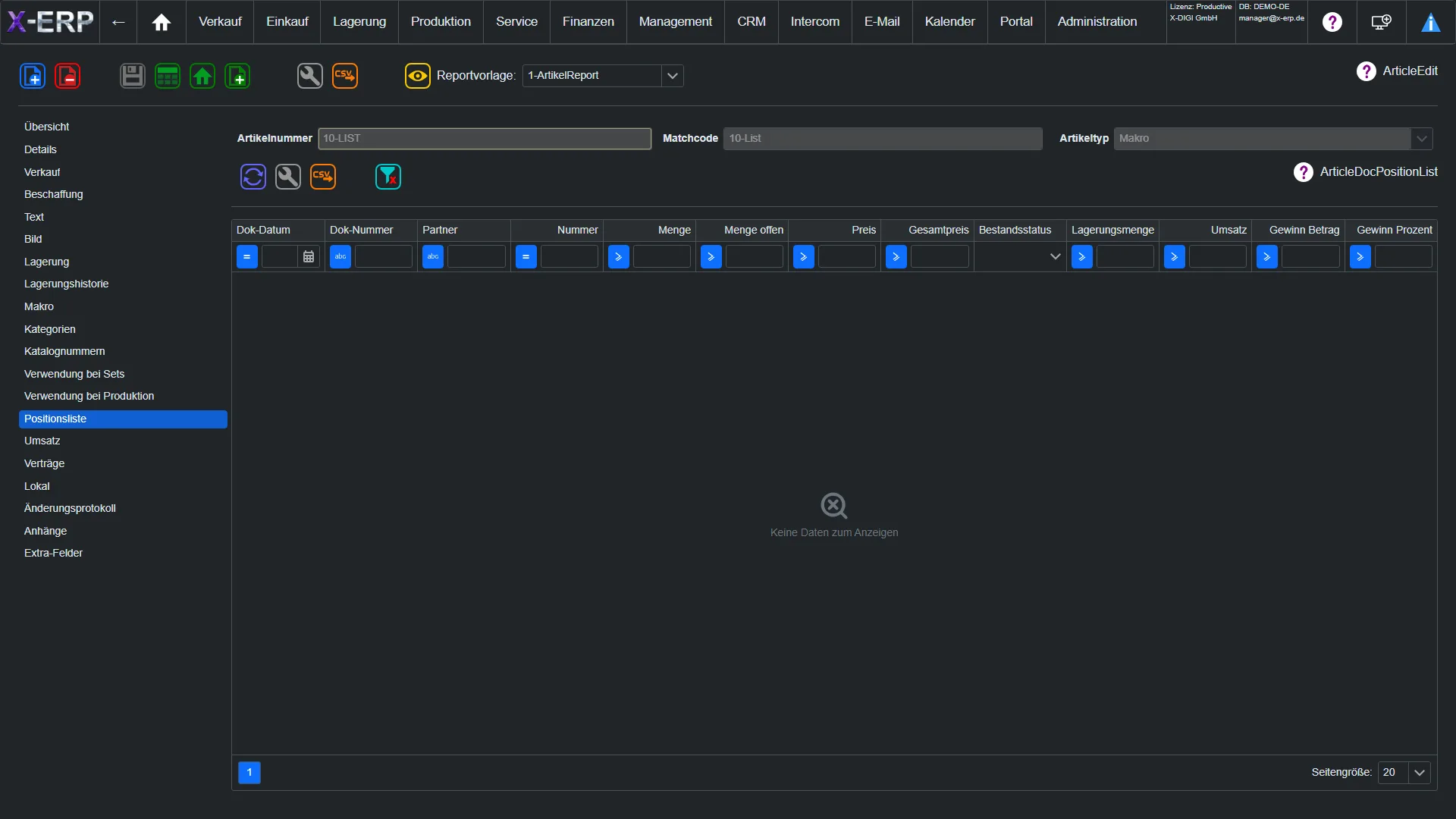Open grid wrench settings above table
Screen dimensions: 1456x819
pyautogui.click(x=288, y=177)
